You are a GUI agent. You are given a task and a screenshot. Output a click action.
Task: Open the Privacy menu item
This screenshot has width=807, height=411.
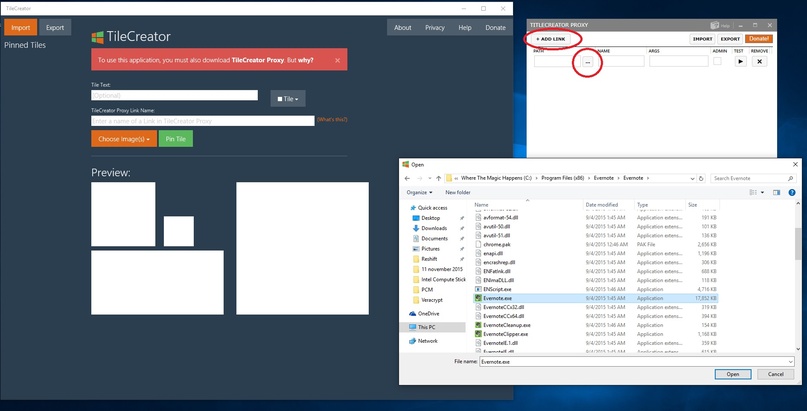[434, 28]
